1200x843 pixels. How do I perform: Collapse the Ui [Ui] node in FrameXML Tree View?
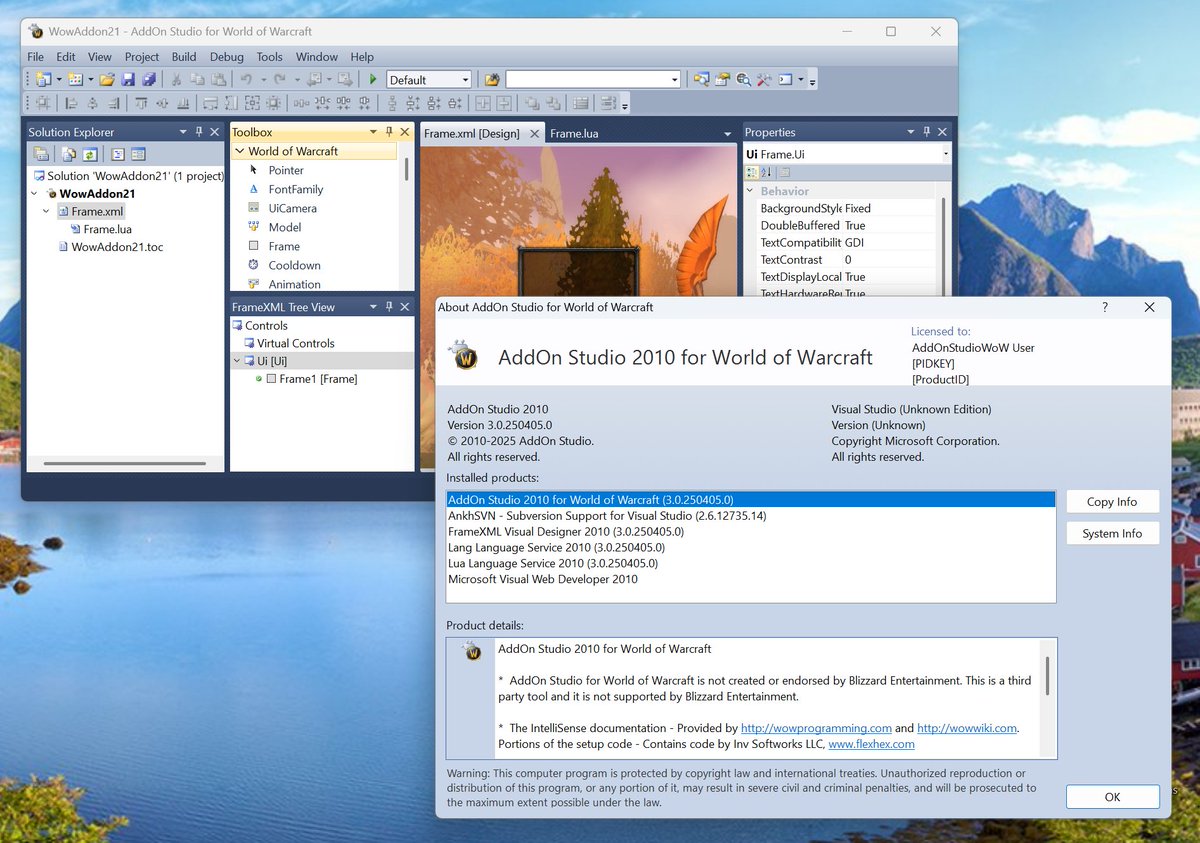[x=237, y=361]
